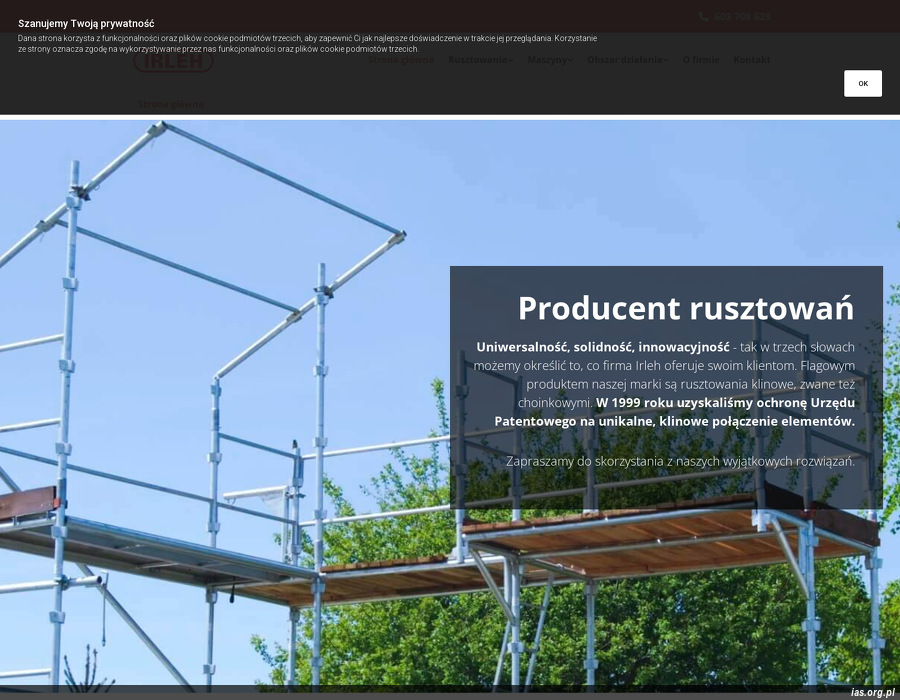Screen dimensions: 900x700
Task: Open the Kontakt page link
Action: [x=752, y=60]
